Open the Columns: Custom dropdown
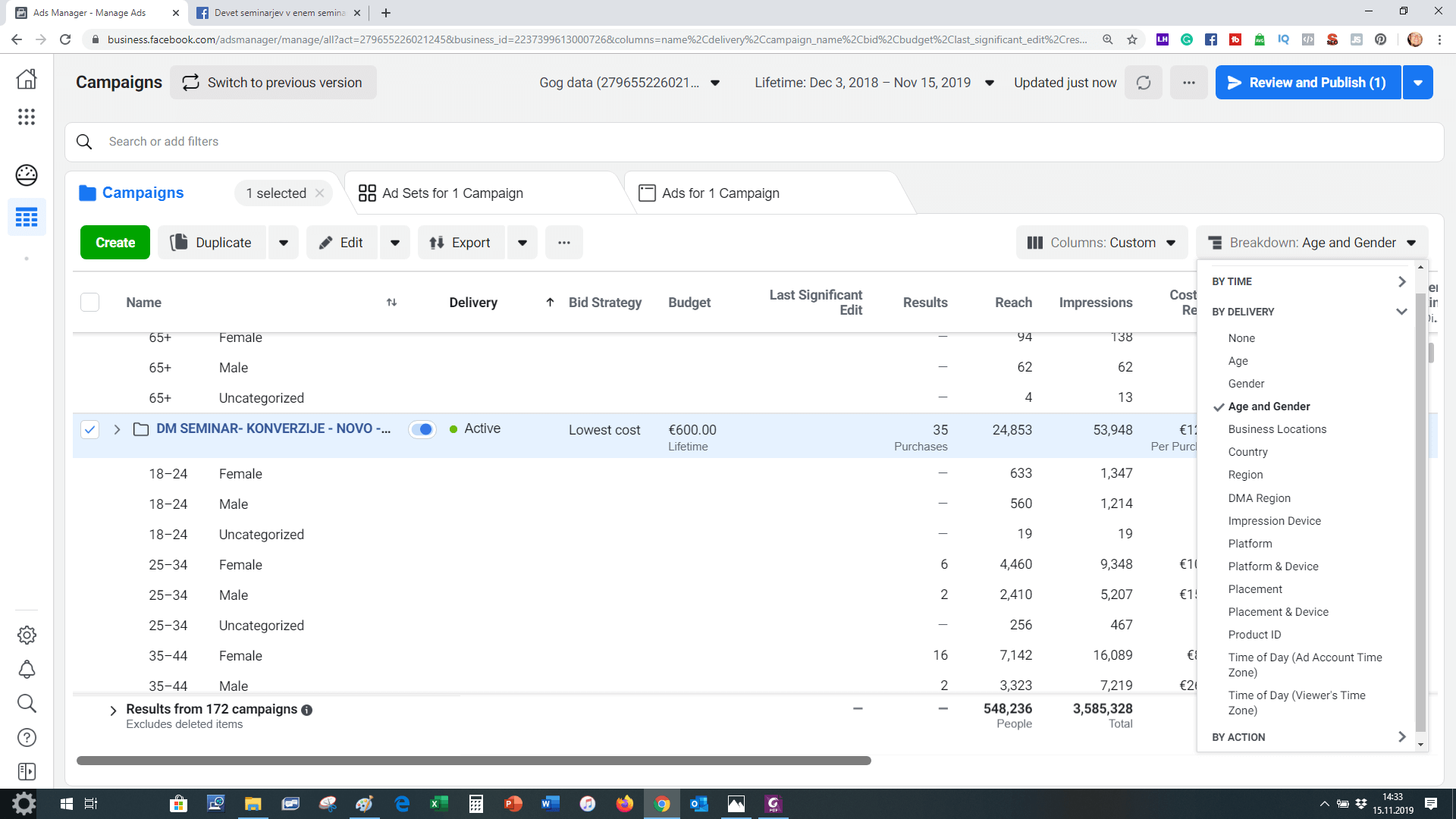Screen dimensions: 1456x819 (x=1101, y=243)
